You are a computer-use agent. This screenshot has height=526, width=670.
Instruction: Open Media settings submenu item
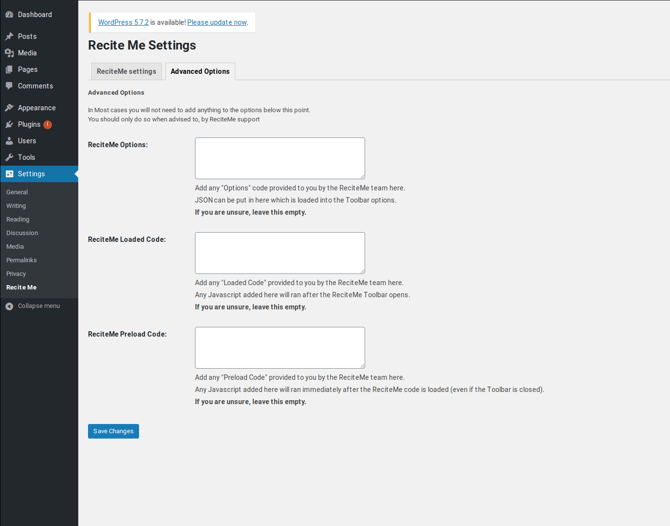point(15,247)
